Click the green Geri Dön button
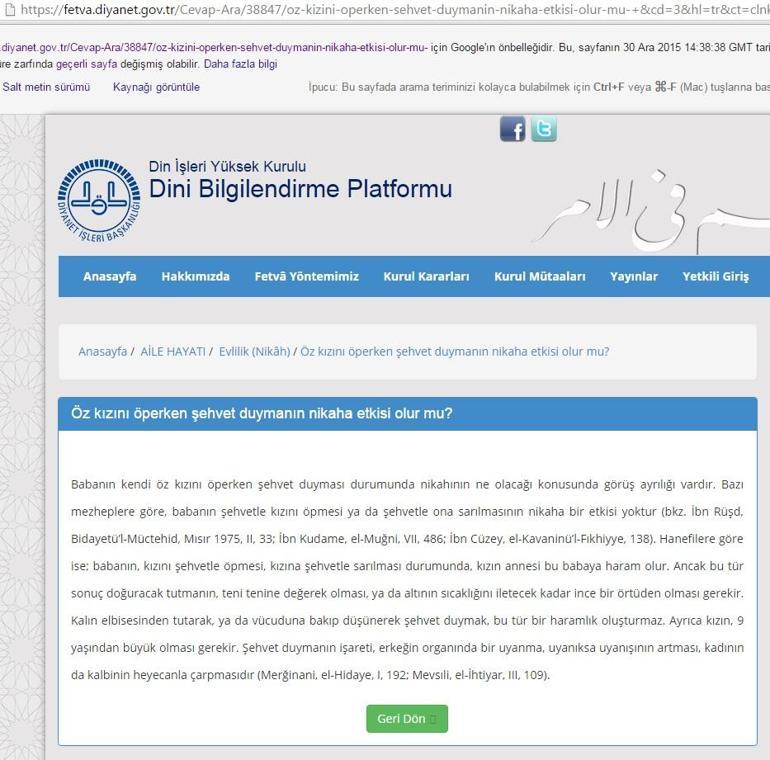This screenshot has width=770, height=760. click(407, 719)
